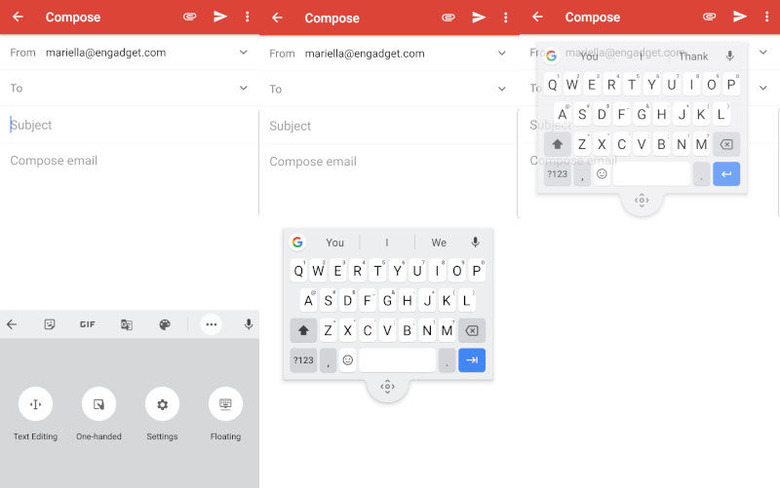The width and height of the screenshot is (780, 488).
Task: Choose the "We" word suggestion
Action: point(439,243)
